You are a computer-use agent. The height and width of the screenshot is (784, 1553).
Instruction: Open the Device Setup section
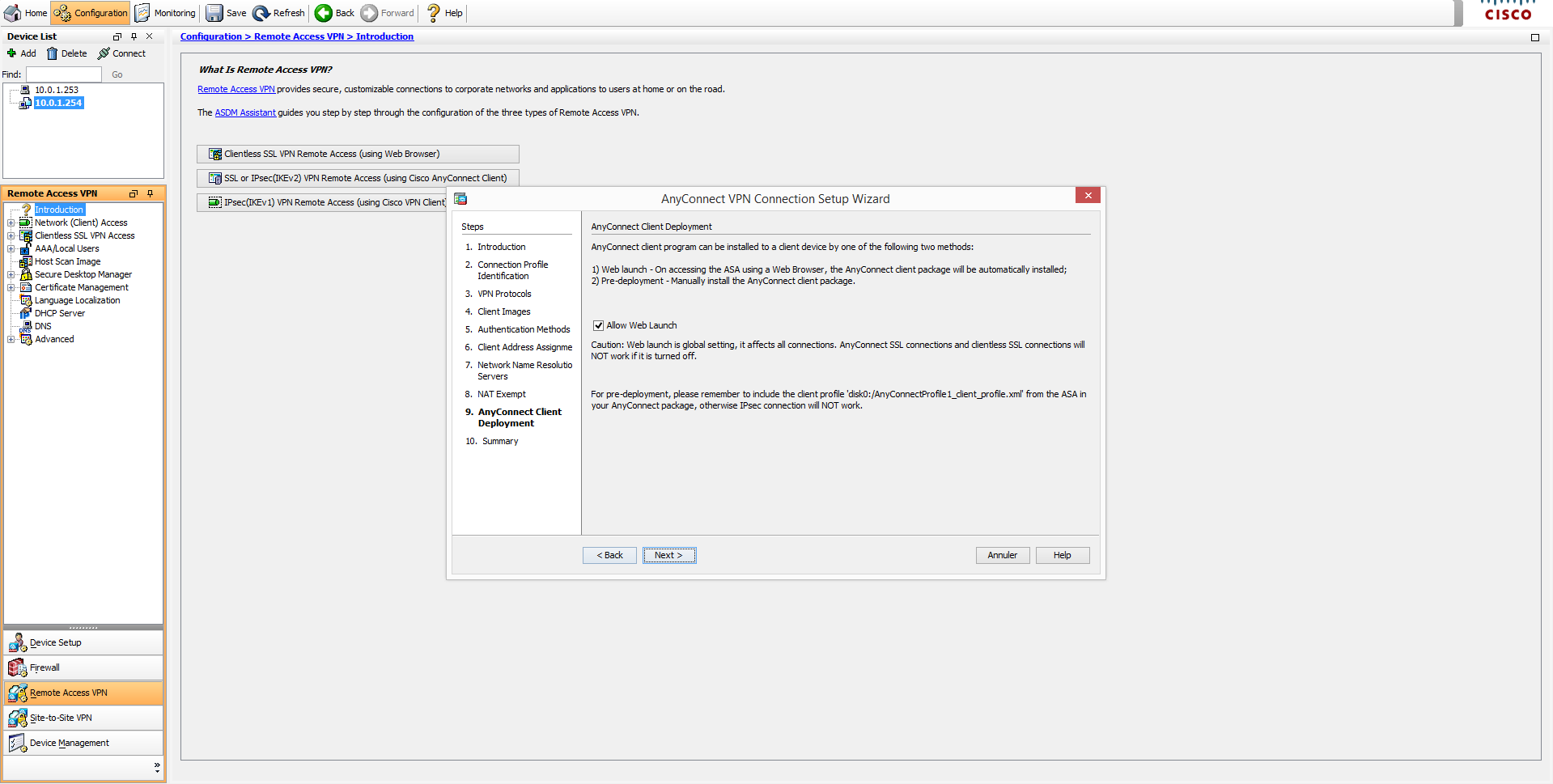click(x=83, y=642)
